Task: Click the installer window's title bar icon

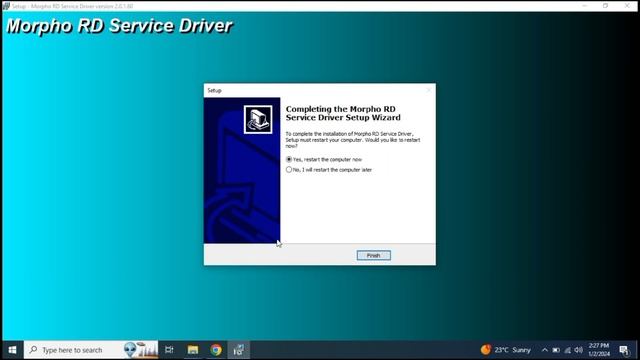Action: pos(6,6)
